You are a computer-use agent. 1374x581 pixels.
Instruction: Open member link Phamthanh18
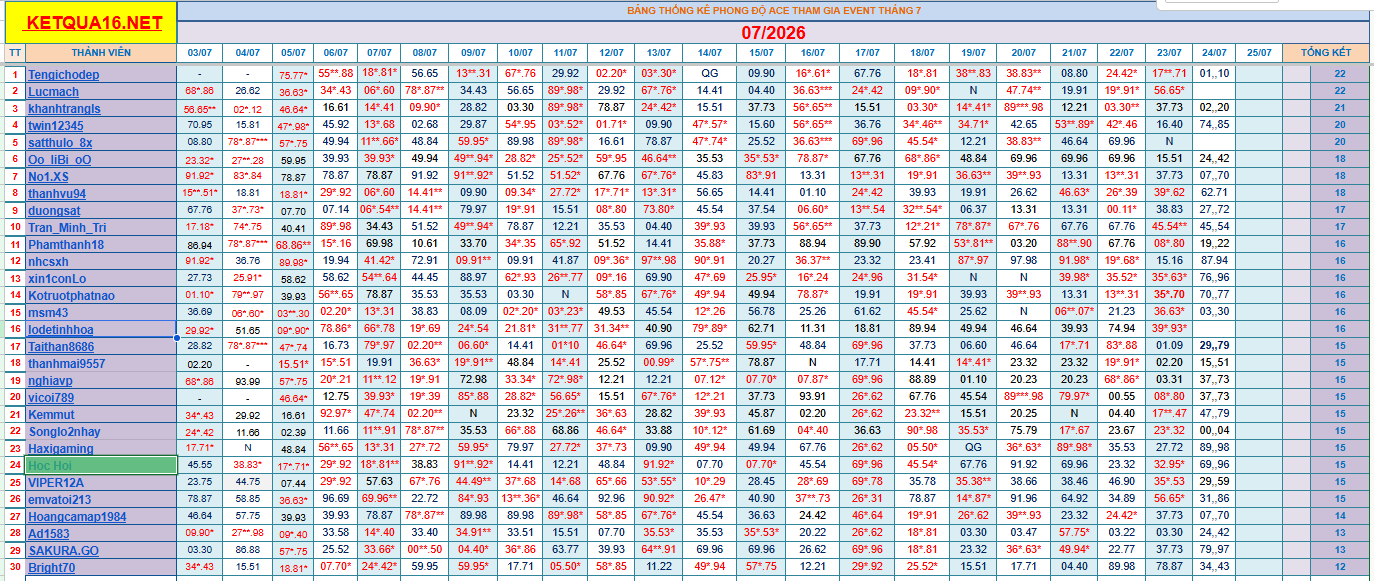[66, 244]
